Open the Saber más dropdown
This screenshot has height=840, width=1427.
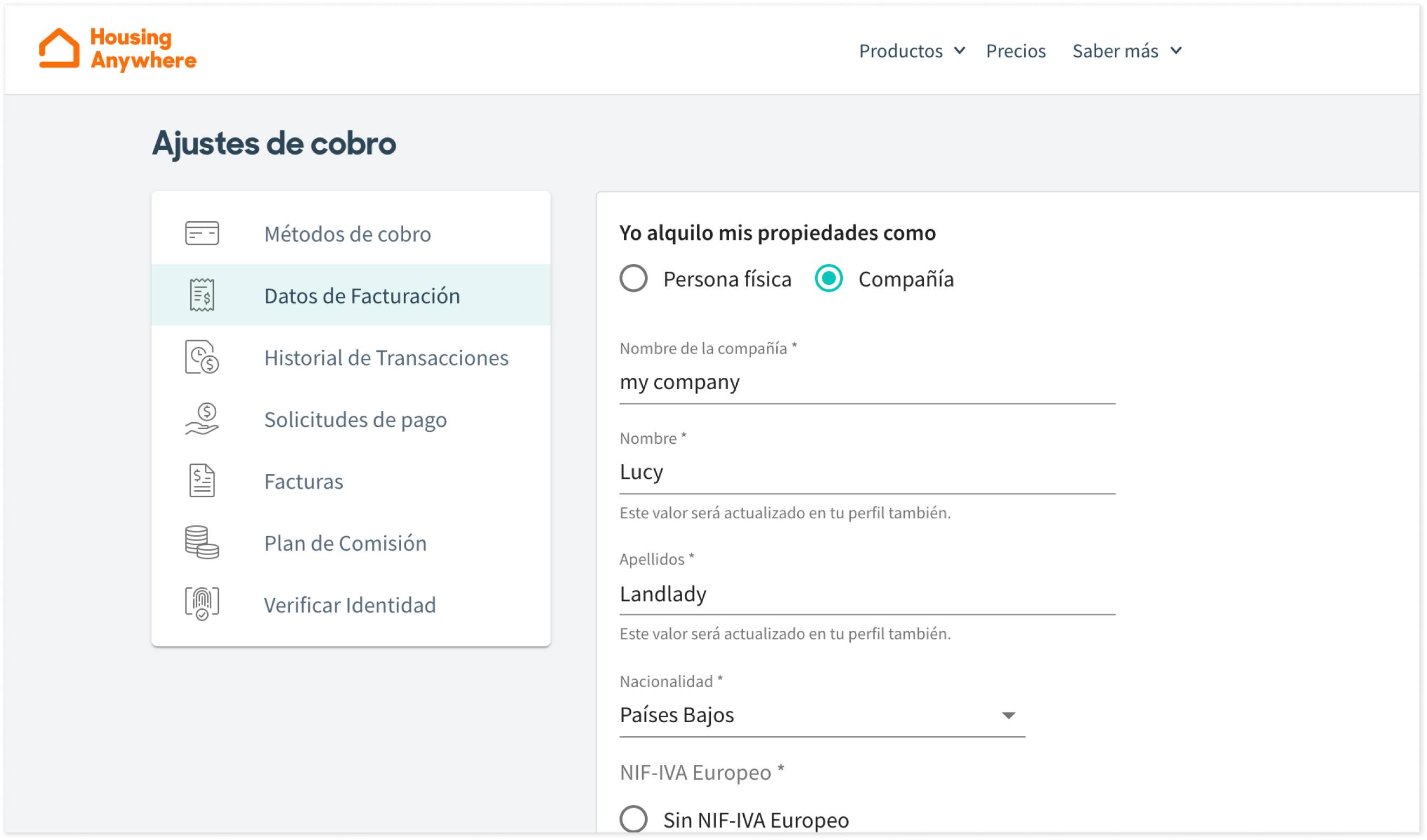pyautogui.click(x=1127, y=51)
